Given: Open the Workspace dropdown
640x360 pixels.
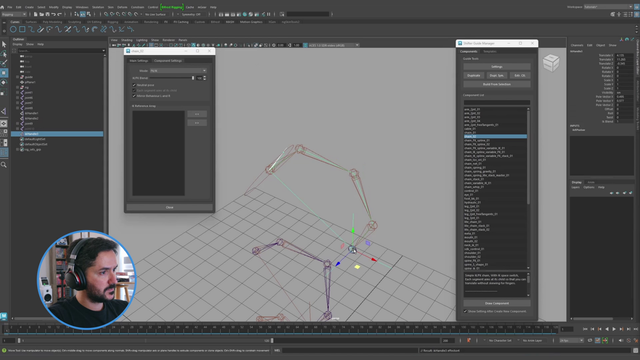Looking at the screenshot, I should (x=608, y=7).
